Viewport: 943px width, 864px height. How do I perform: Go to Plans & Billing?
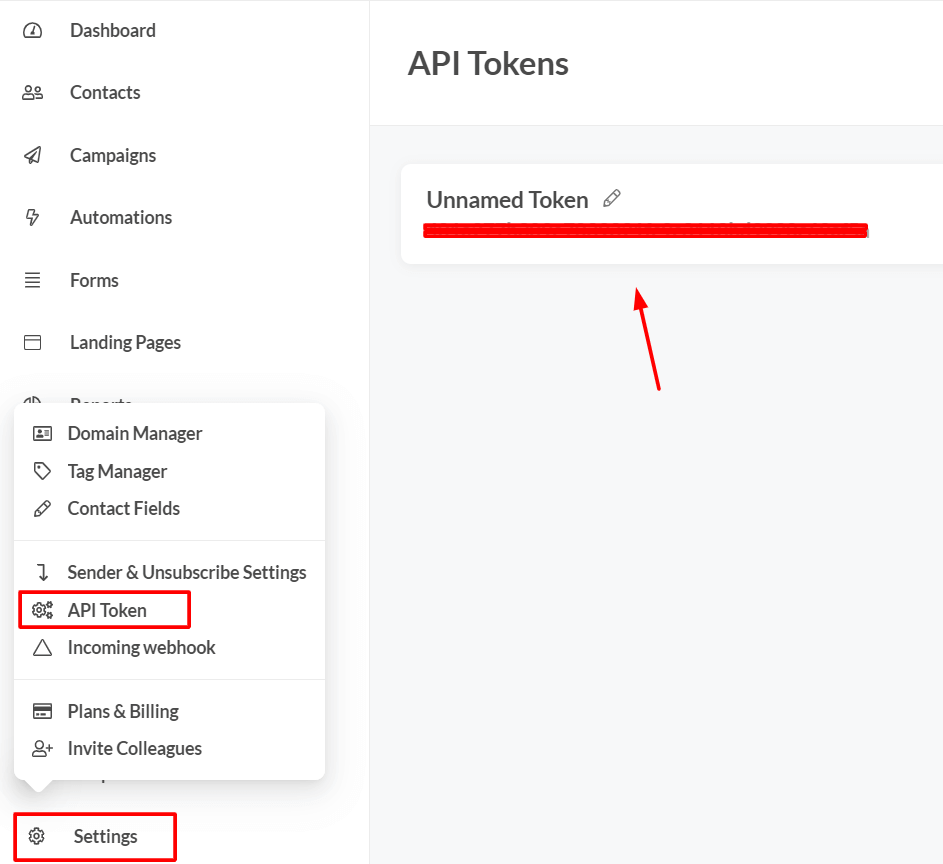tap(123, 711)
